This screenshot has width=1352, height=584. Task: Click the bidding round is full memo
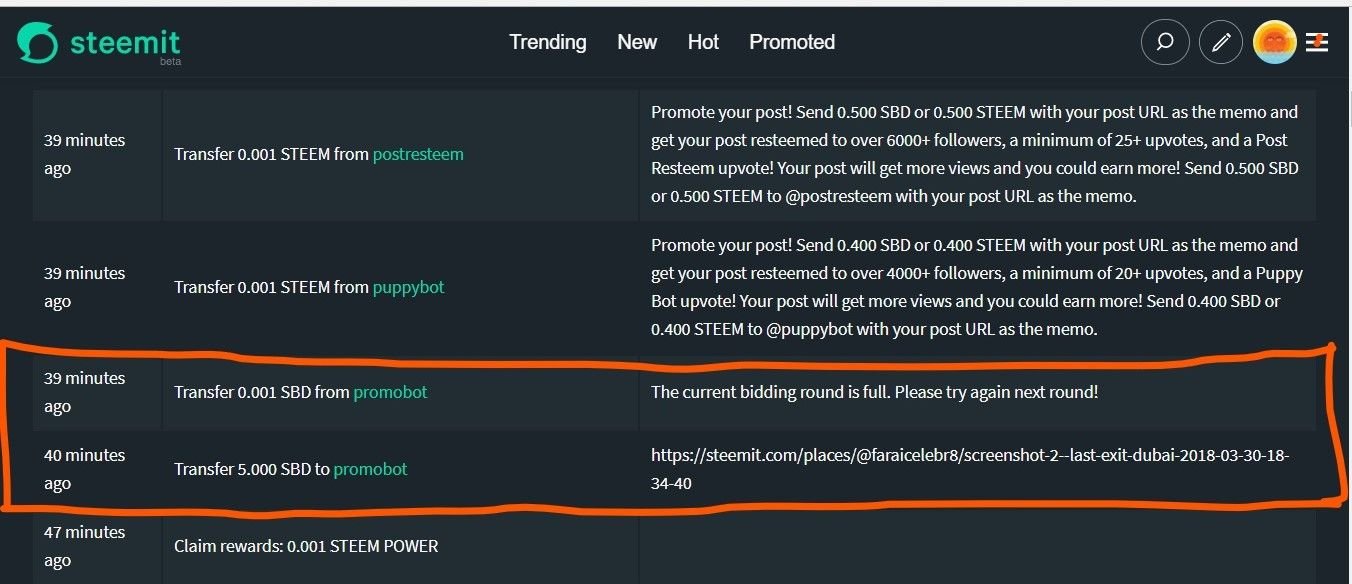874,392
